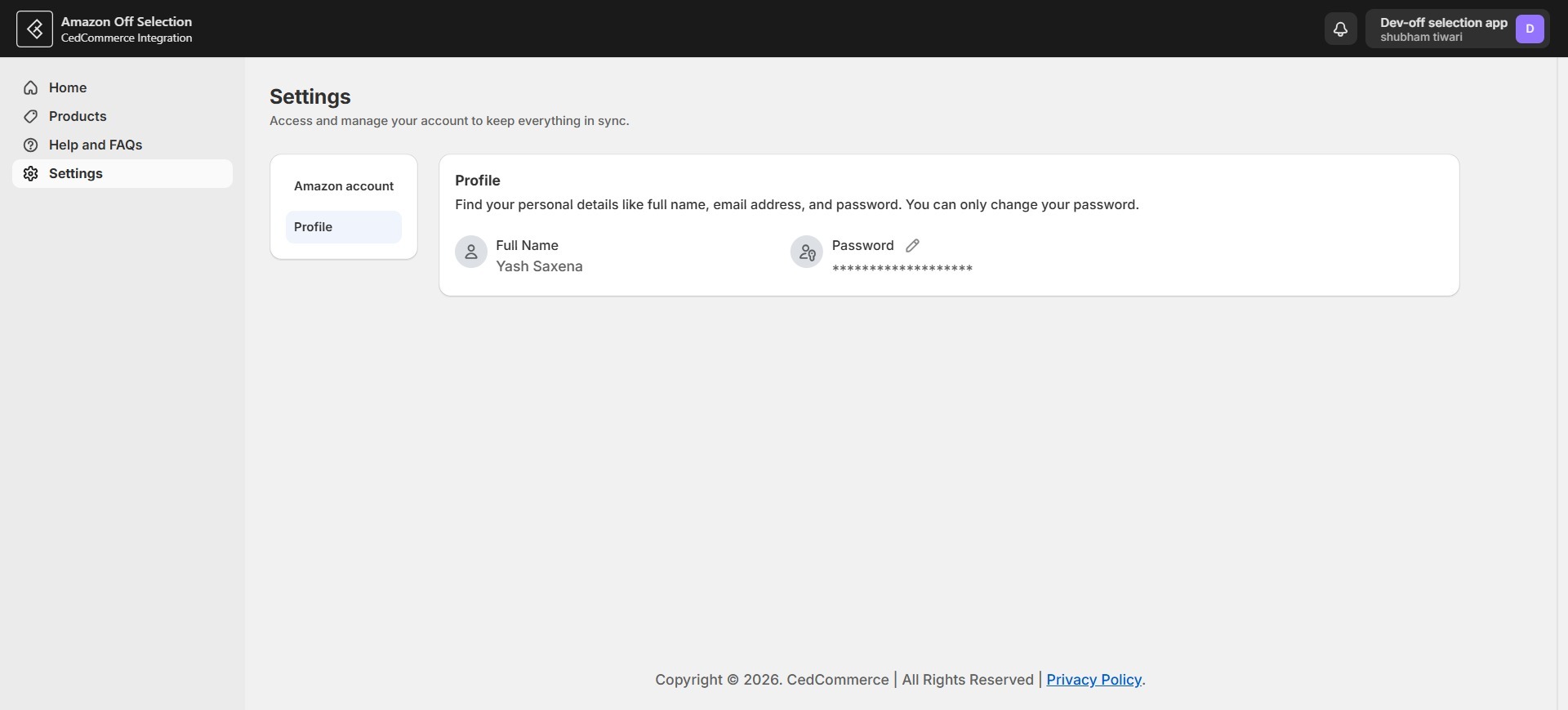Click the Password user-lock icon
The image size is (1568, 710).
click(807, 252)
